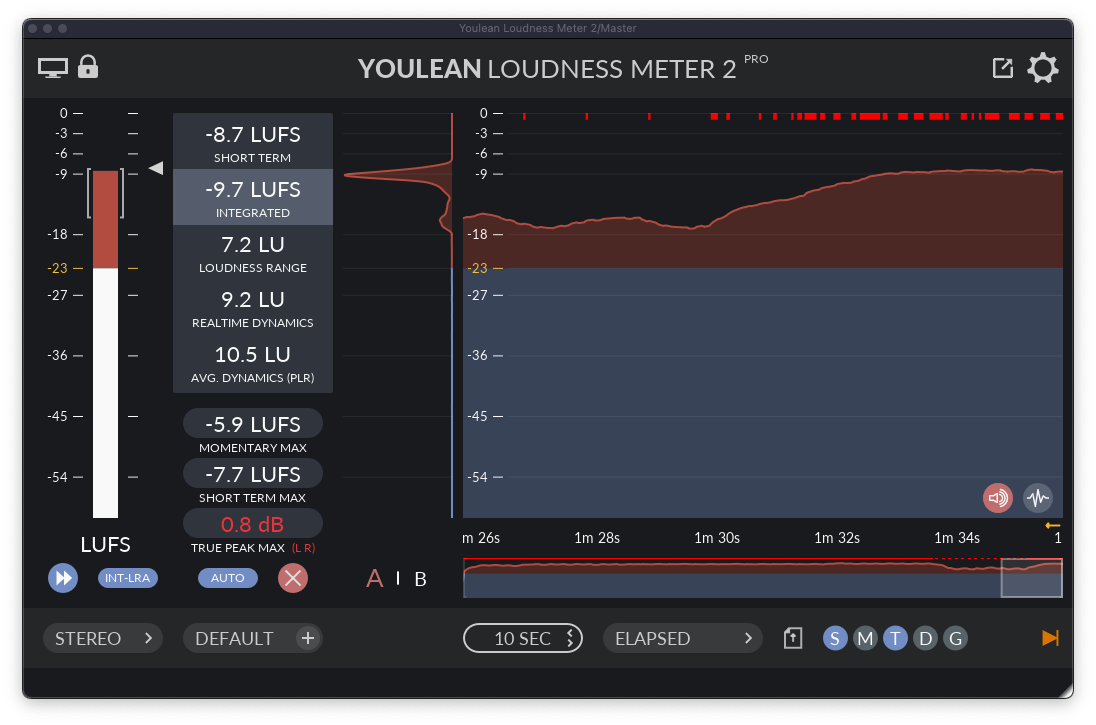Toggle the INT-LRA mode pill
This screenshot has height=725, width=1096.
click(128, 578)
